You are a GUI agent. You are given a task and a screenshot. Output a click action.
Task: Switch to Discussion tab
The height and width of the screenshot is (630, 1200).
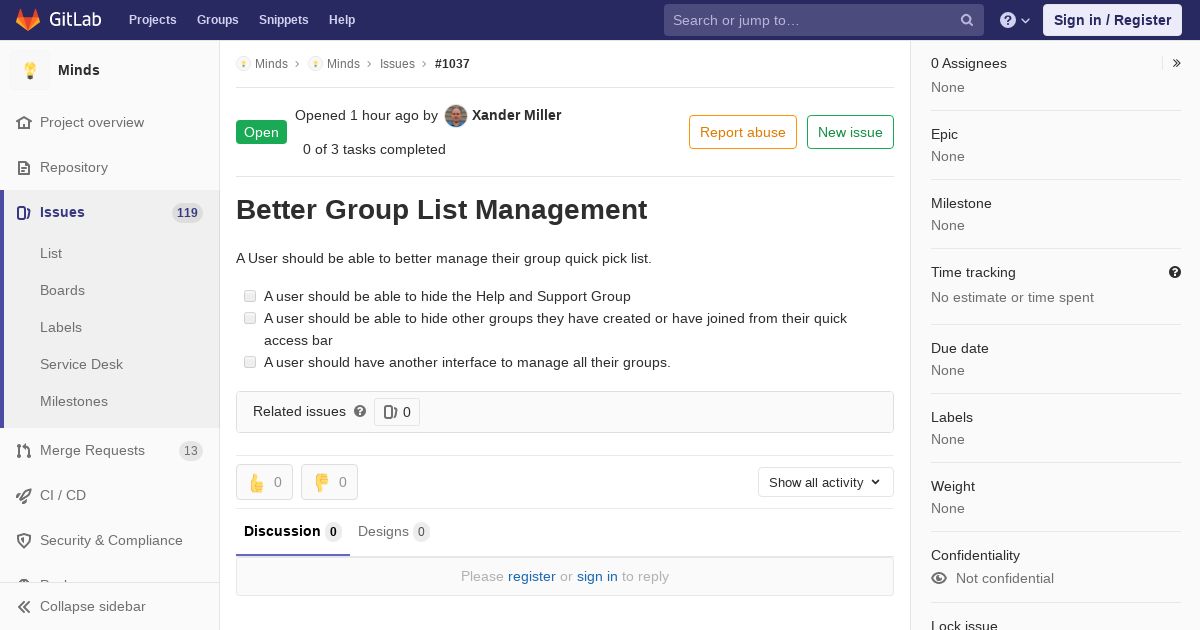click(x=293, y=531)
